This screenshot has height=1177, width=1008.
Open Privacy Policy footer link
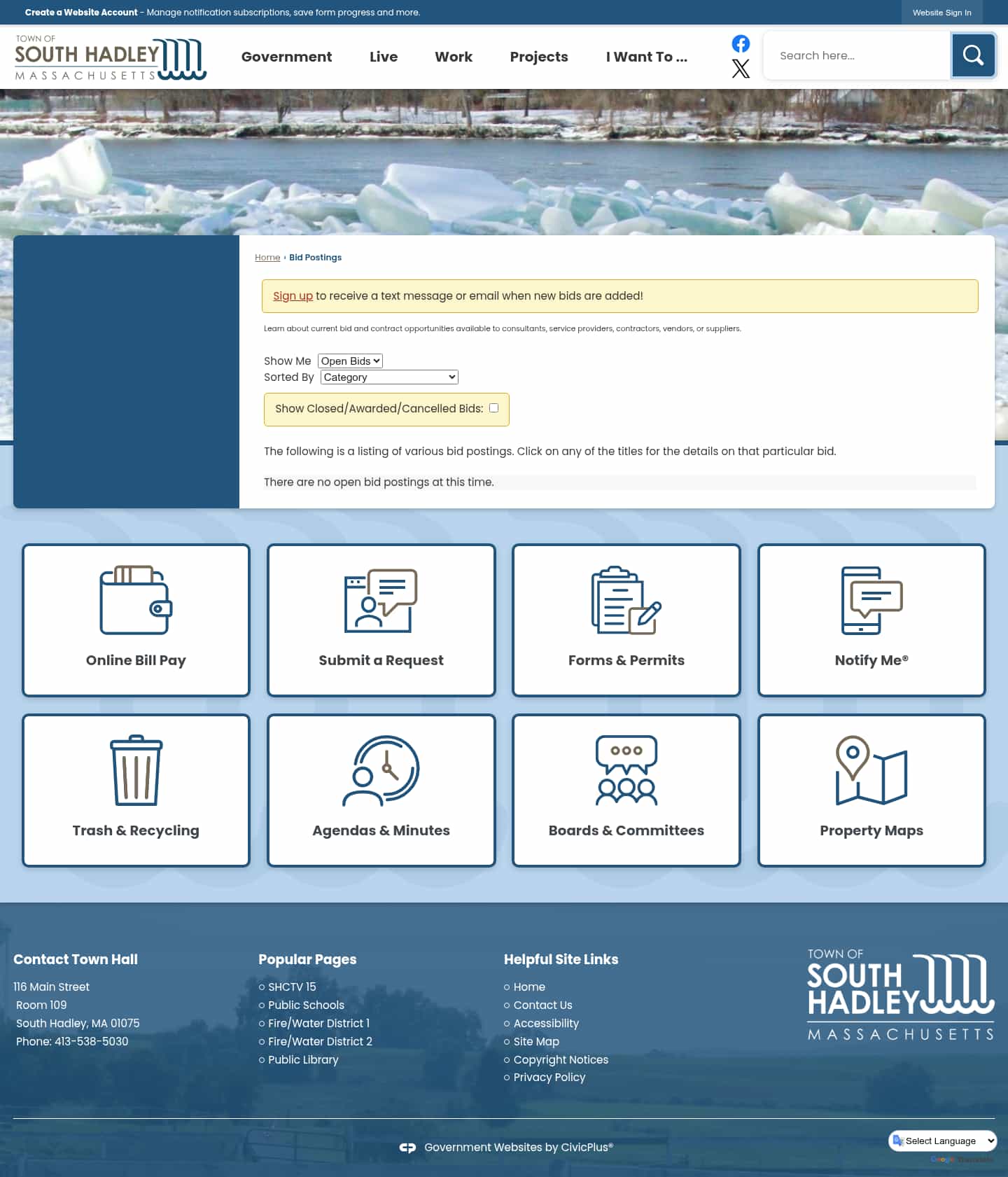pyautogui.click(x=549, y=1077)
